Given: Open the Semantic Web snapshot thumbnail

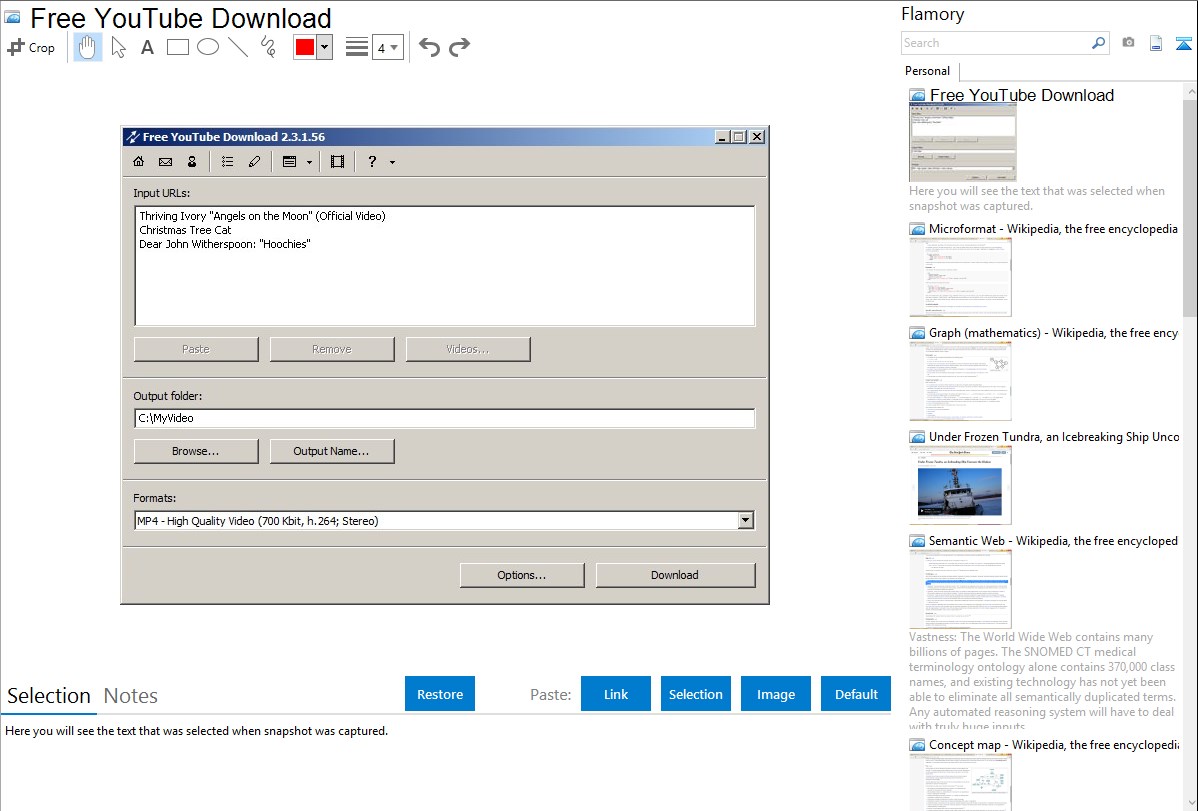Looking at the screenshot, I should 960,588.
